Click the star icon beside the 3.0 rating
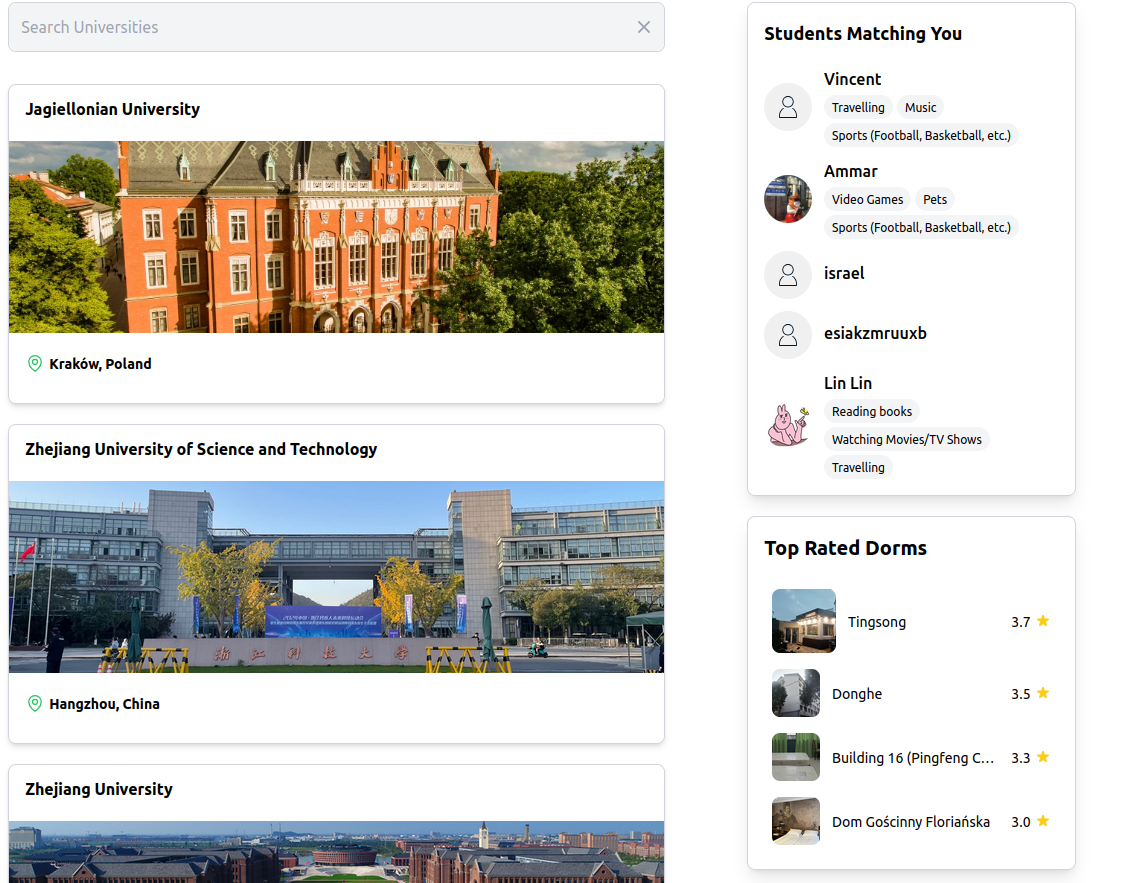 point(1043,821)
